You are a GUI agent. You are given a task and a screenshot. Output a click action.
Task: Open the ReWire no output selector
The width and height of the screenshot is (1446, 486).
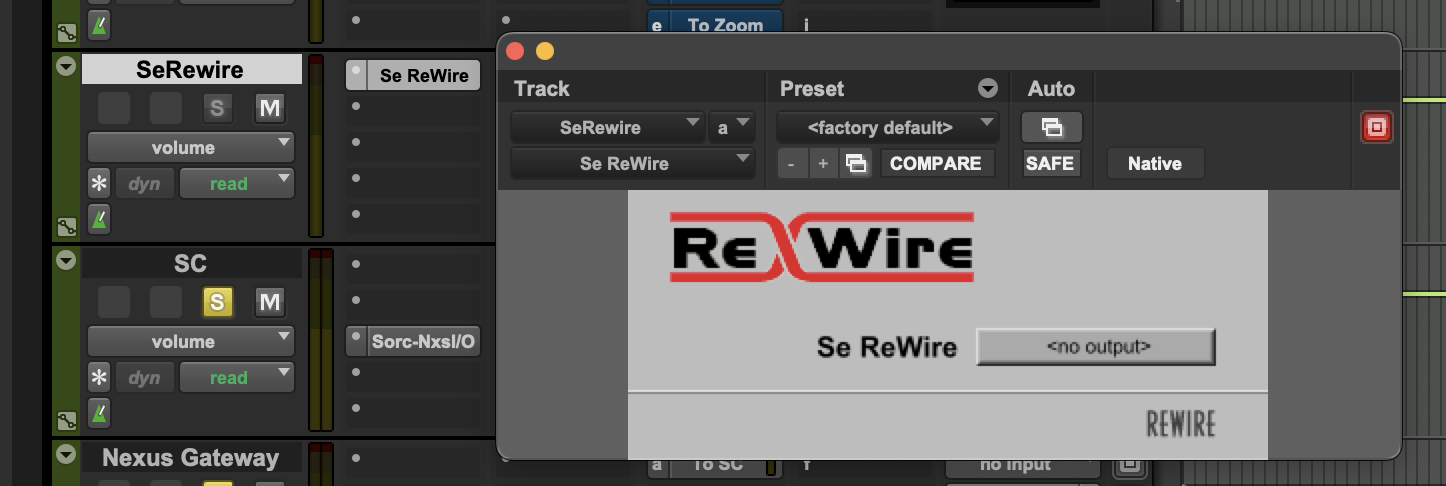pyautogui.click(x=1095, y=347)
